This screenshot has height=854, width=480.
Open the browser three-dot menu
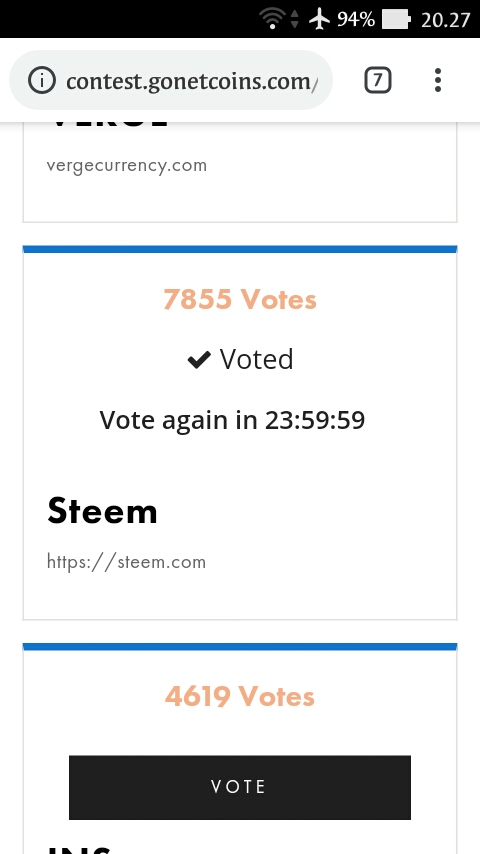[x=438, y=81]
